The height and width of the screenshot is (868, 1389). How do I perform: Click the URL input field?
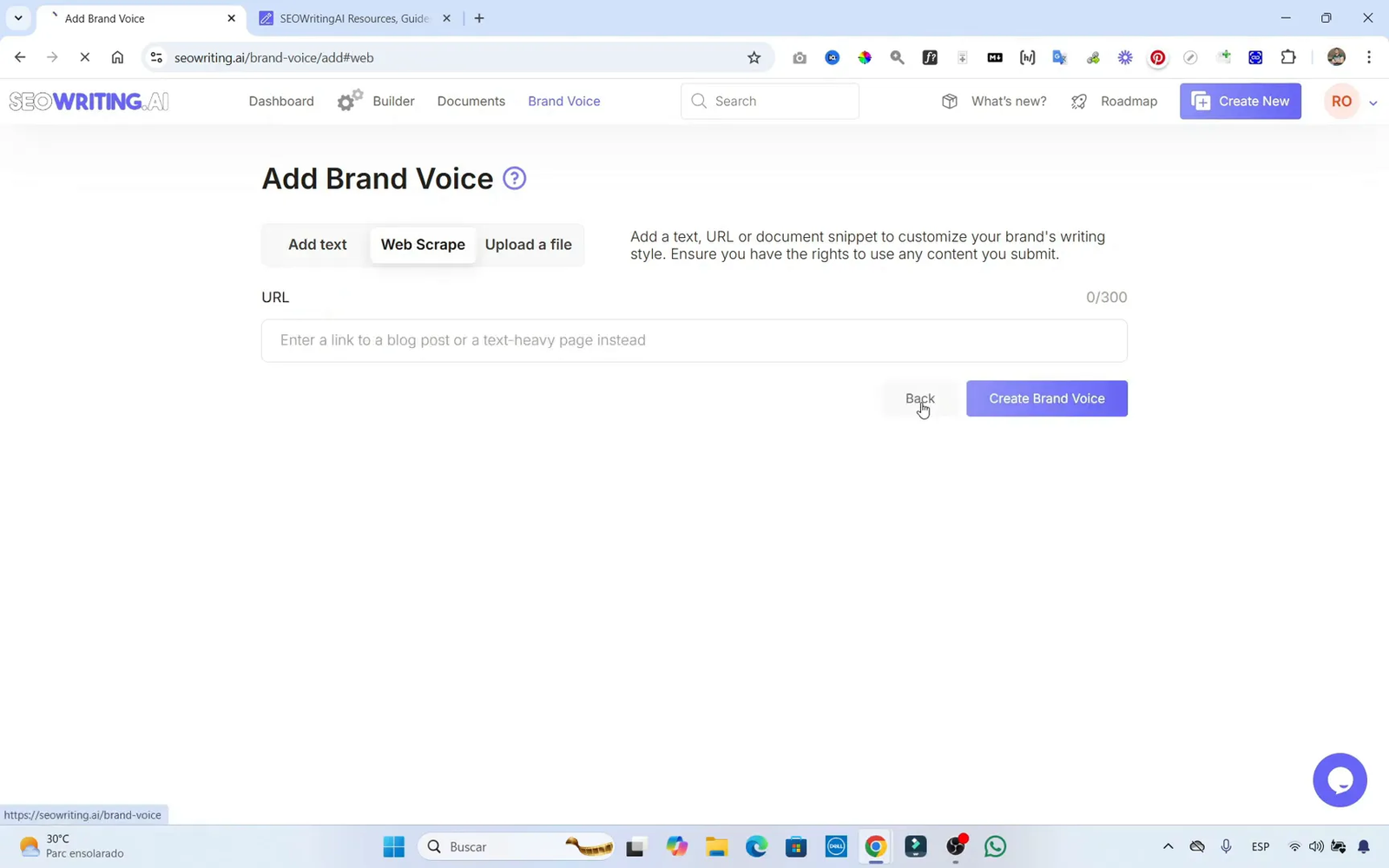(694, 340)
